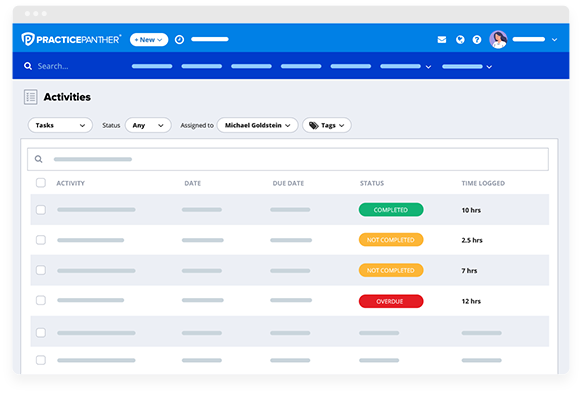The height and width of the screenshot is (394, 582).
Task: Sort by the DUE DATE column header
Action: point(288,183)
